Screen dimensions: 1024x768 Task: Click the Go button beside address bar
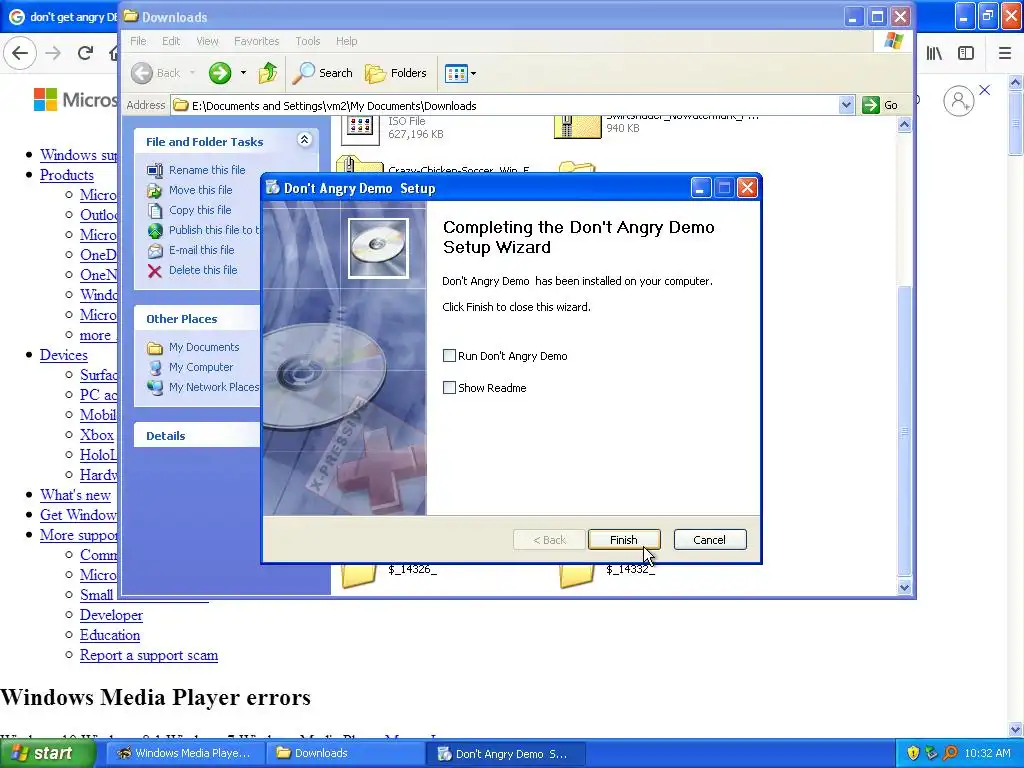880,105
